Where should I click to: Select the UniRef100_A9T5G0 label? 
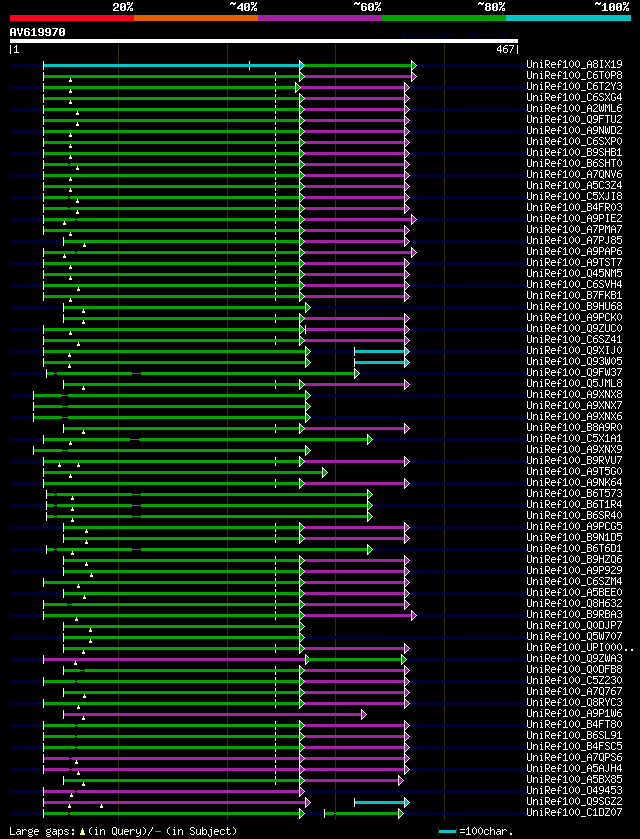click(x=574, y=471)
